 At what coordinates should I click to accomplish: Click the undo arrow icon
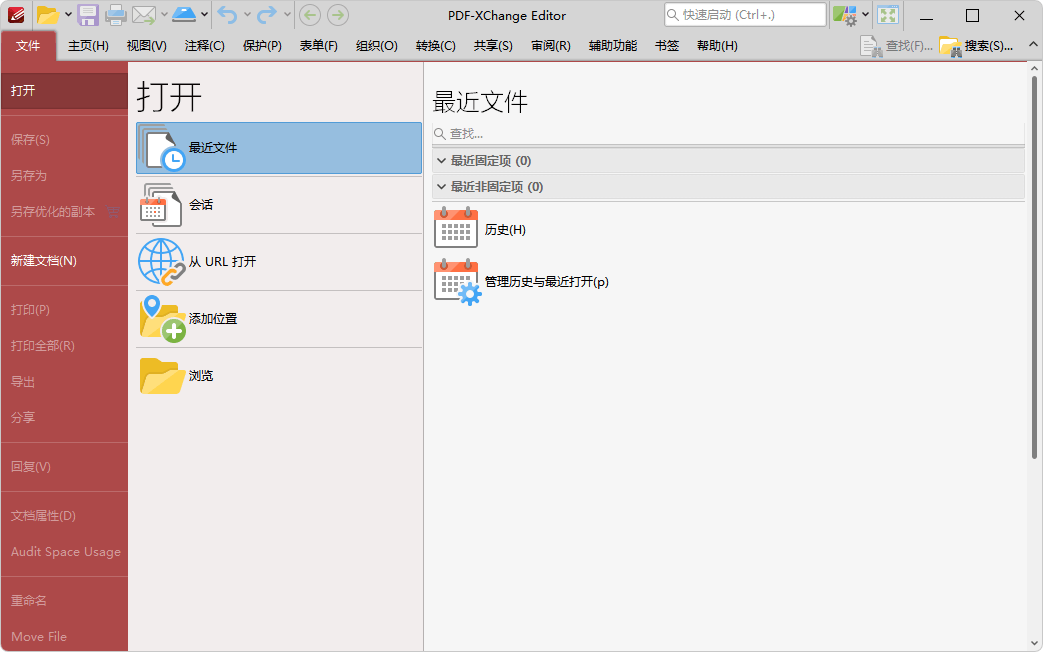click(227, 15)
